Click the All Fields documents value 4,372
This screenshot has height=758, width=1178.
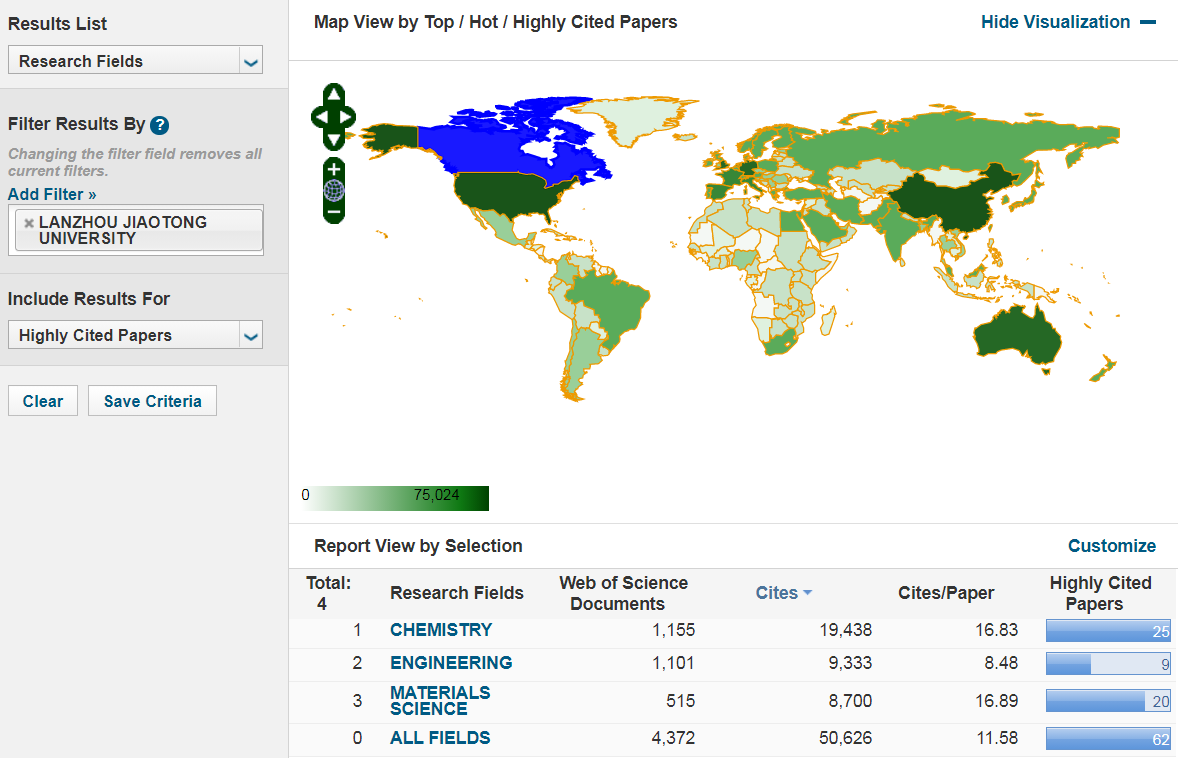click(673, 738)
